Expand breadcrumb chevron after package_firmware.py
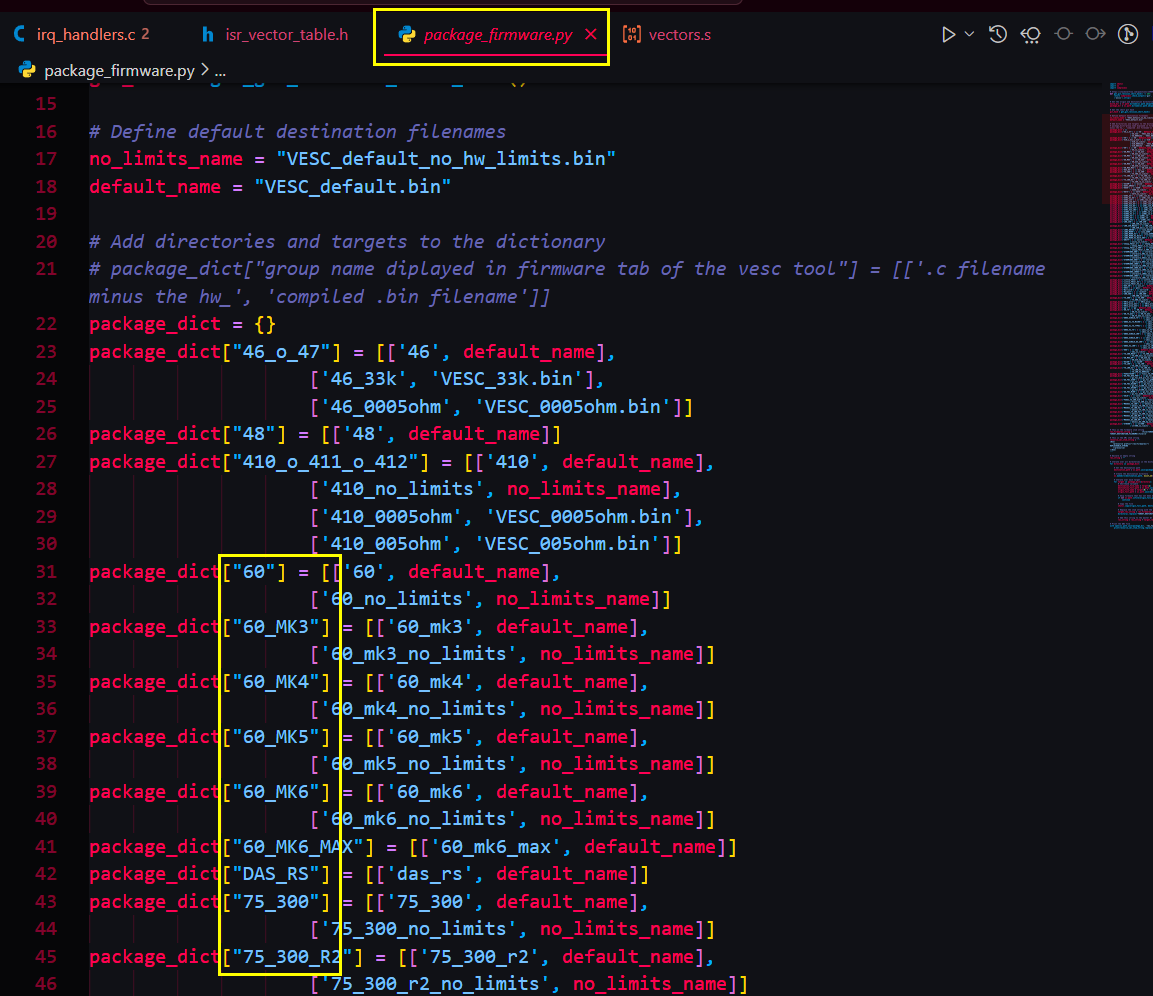The height and width of the screenshot is (996, 1153). point(205,71)
